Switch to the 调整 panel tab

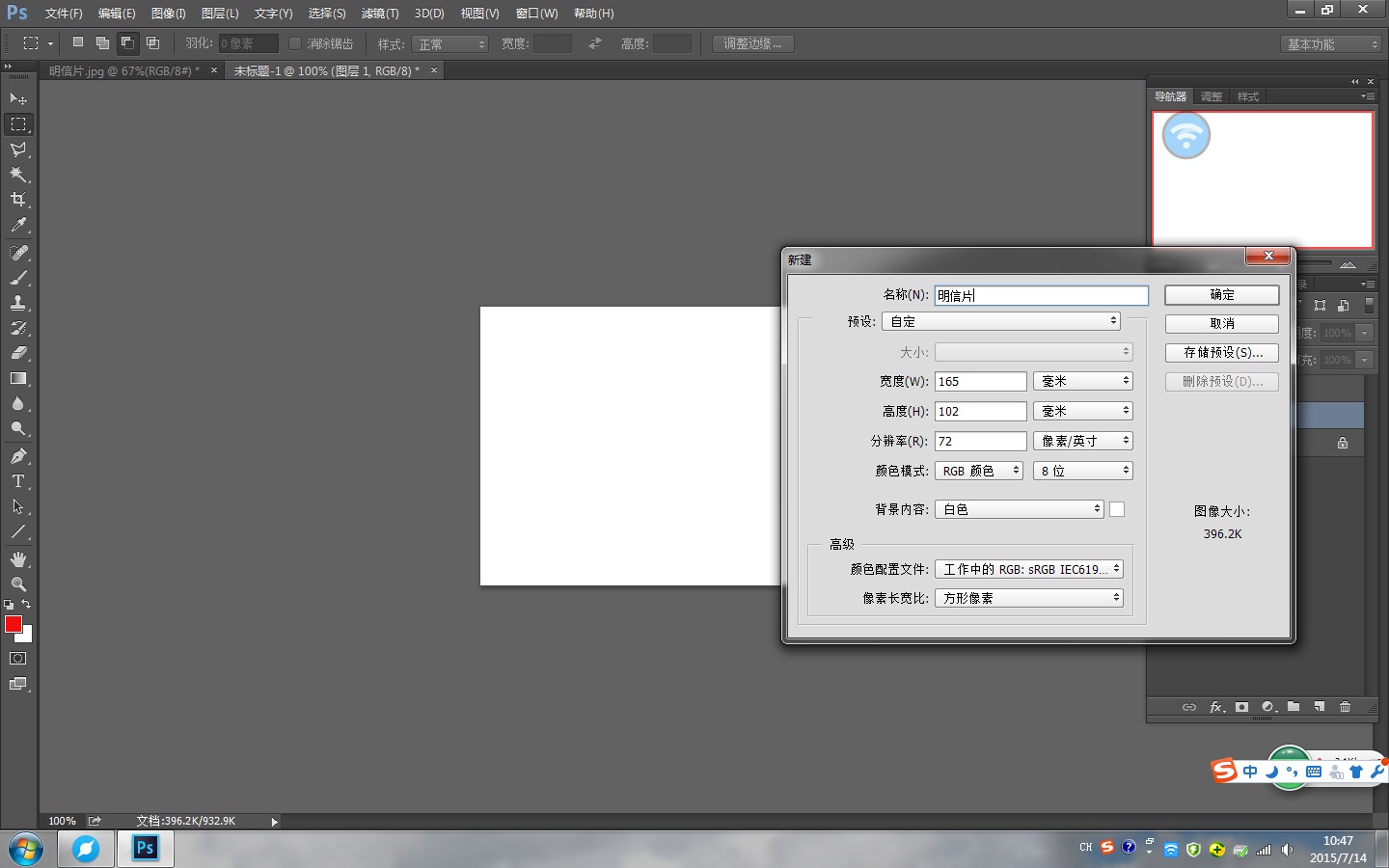(1212, 96)
